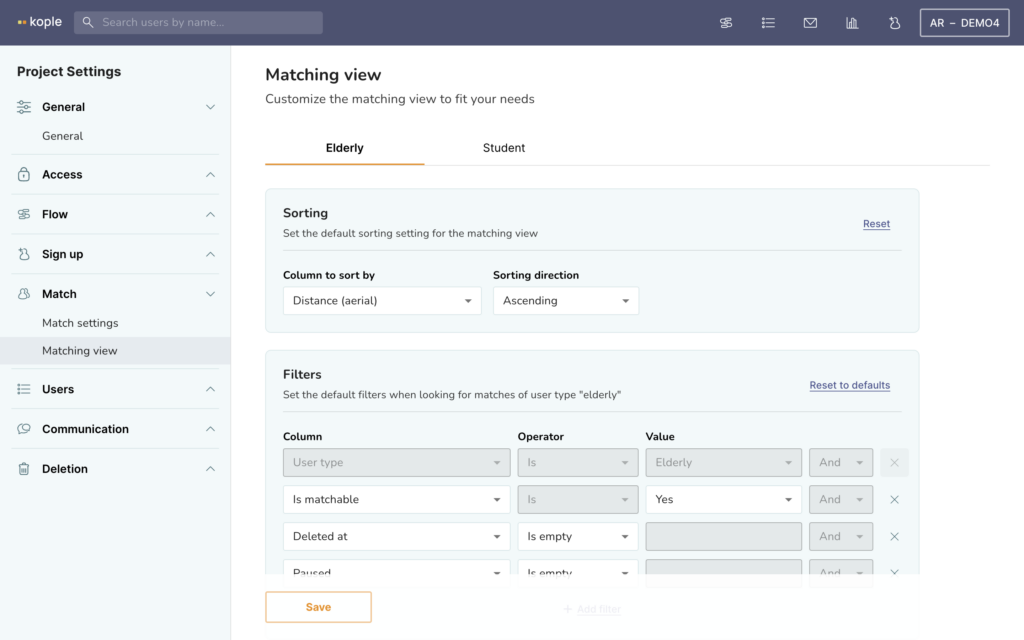This screenshot has width=1024, height=640.
Task: Collapse the General section chevron
Action: click(210, 107)
